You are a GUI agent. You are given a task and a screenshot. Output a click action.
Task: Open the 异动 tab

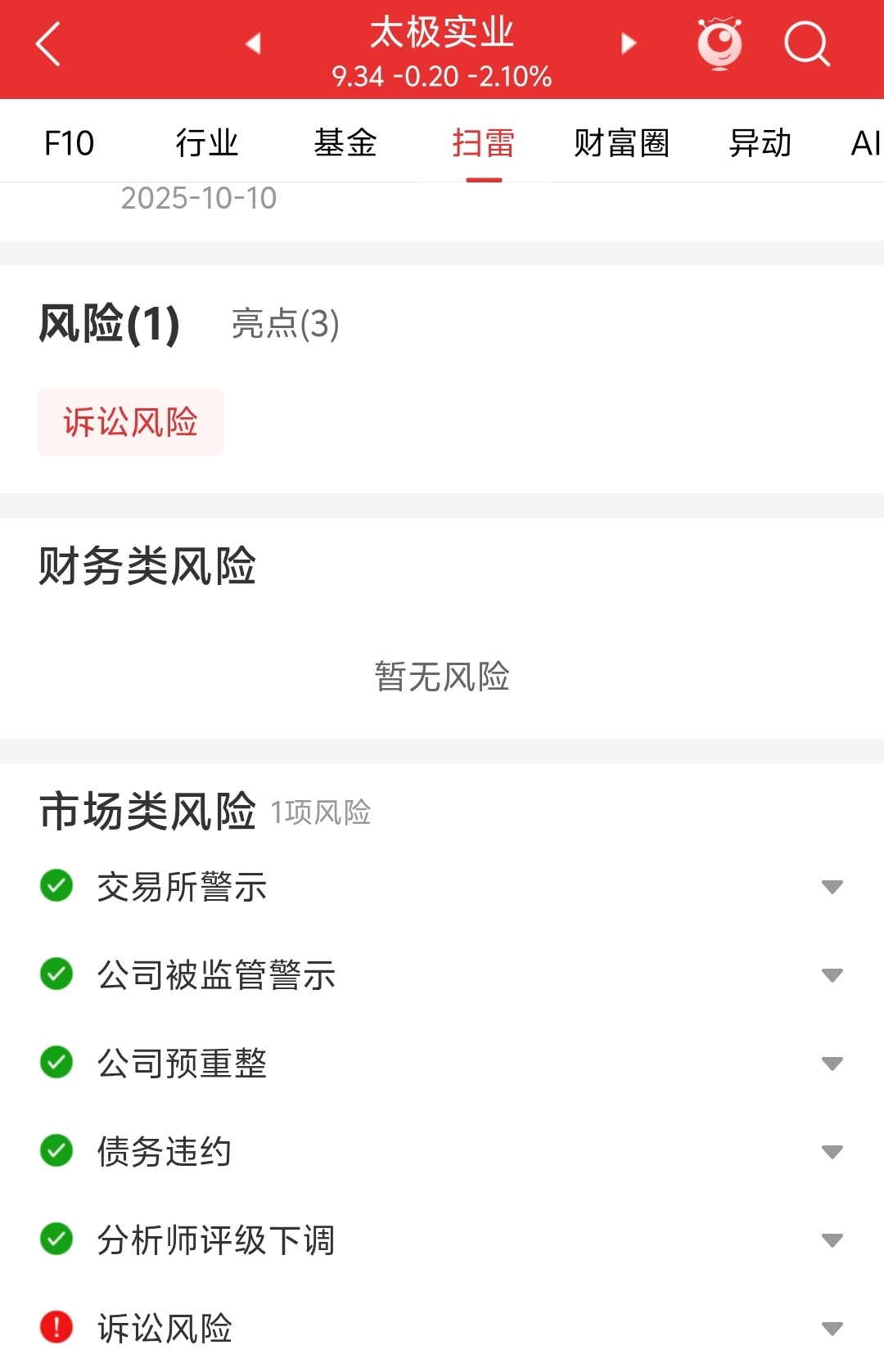click(x=760, y=143)
